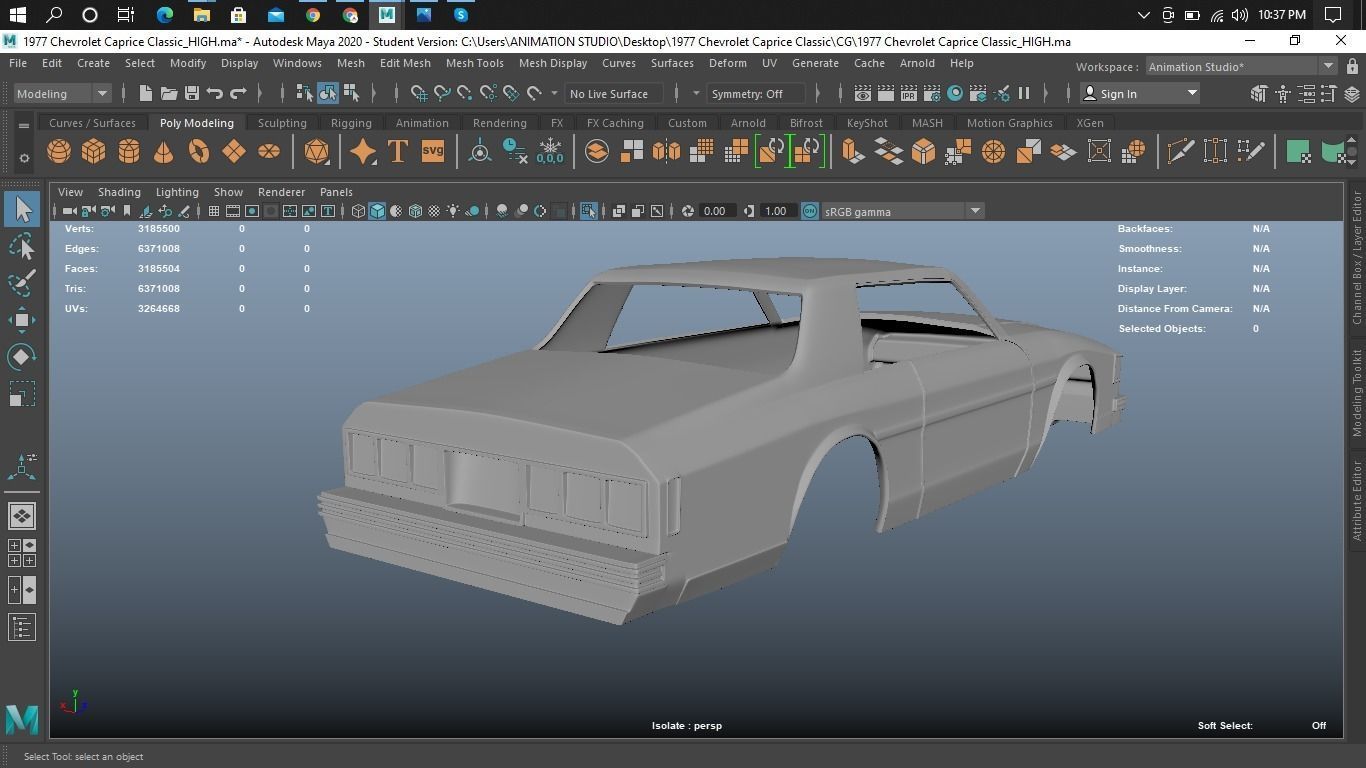Image resolution: width=1366 pixels, height=768 pixels.
Task: Click the center pivot shelf icon
Action: click(x=480, y=152)
